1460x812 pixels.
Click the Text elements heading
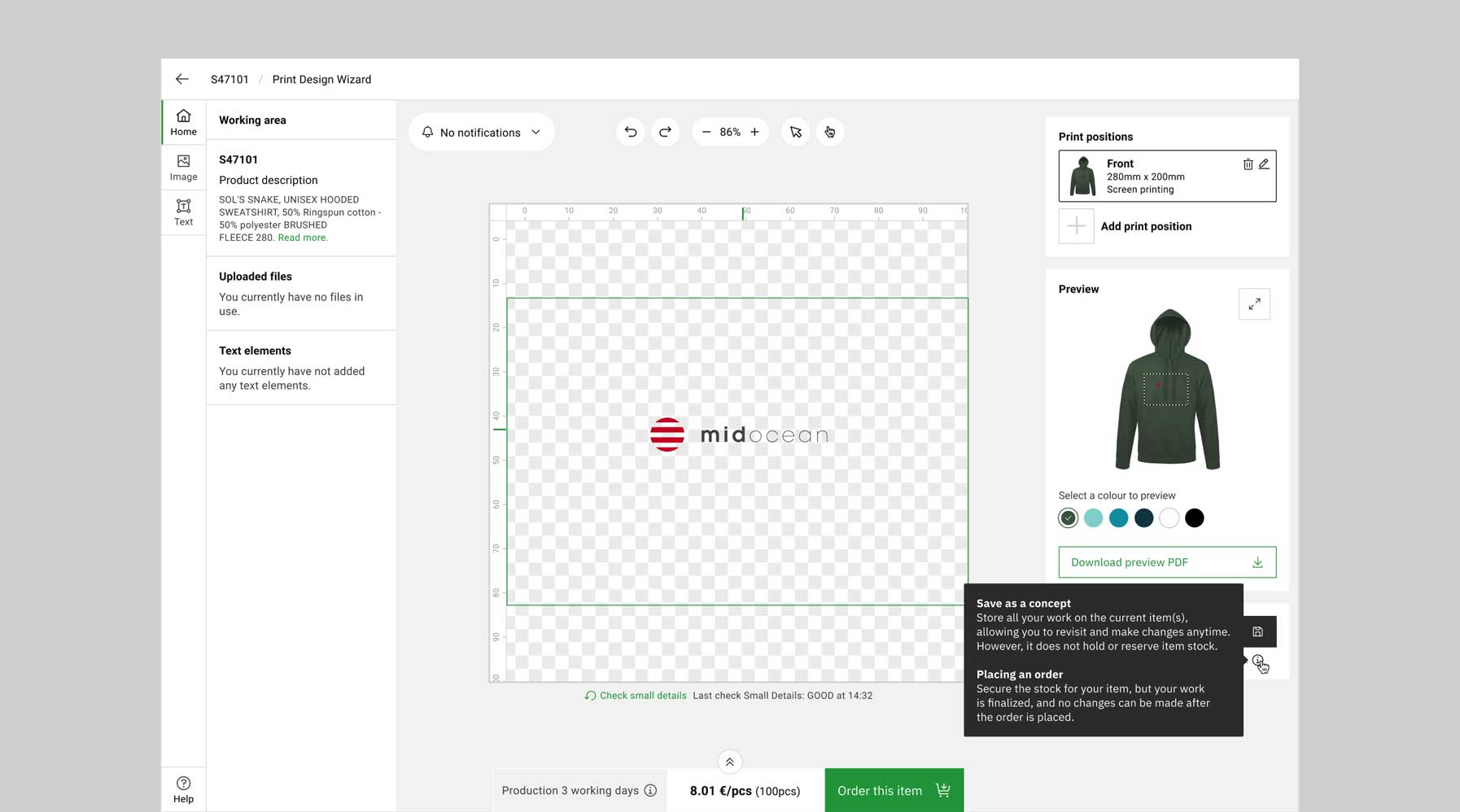coord(255,351)
